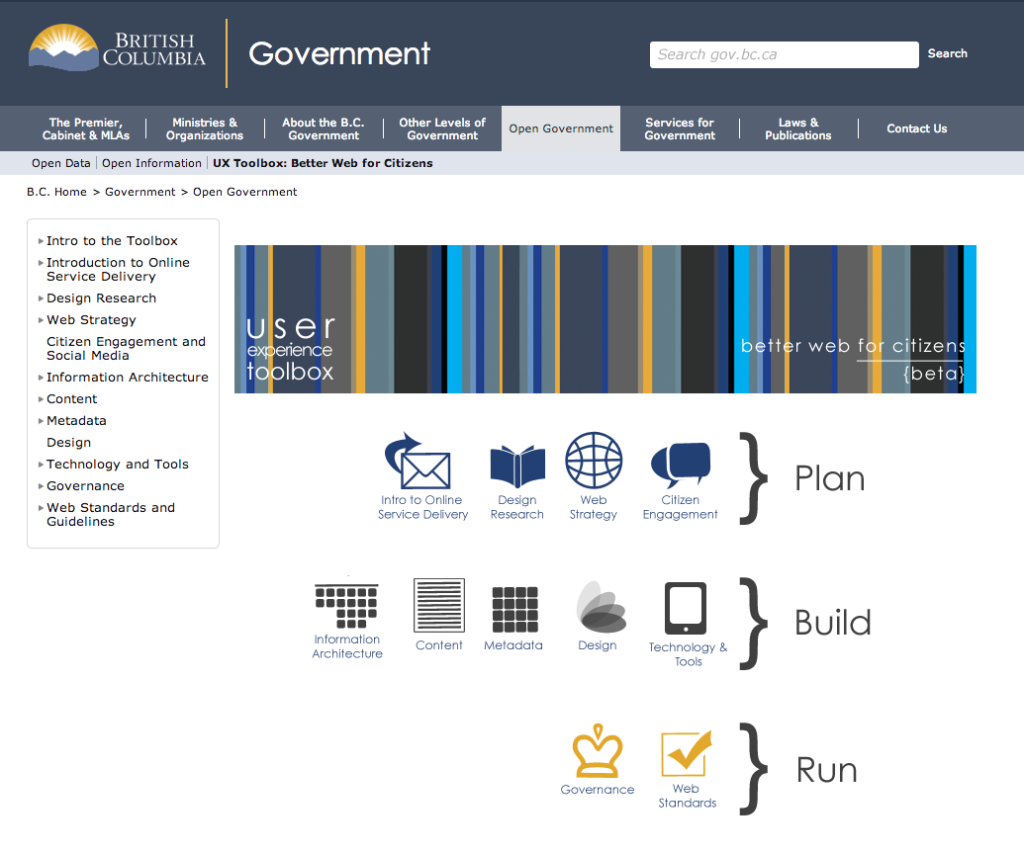
Task: Open the Design Research book icon
Action: (x=517, y=465)
